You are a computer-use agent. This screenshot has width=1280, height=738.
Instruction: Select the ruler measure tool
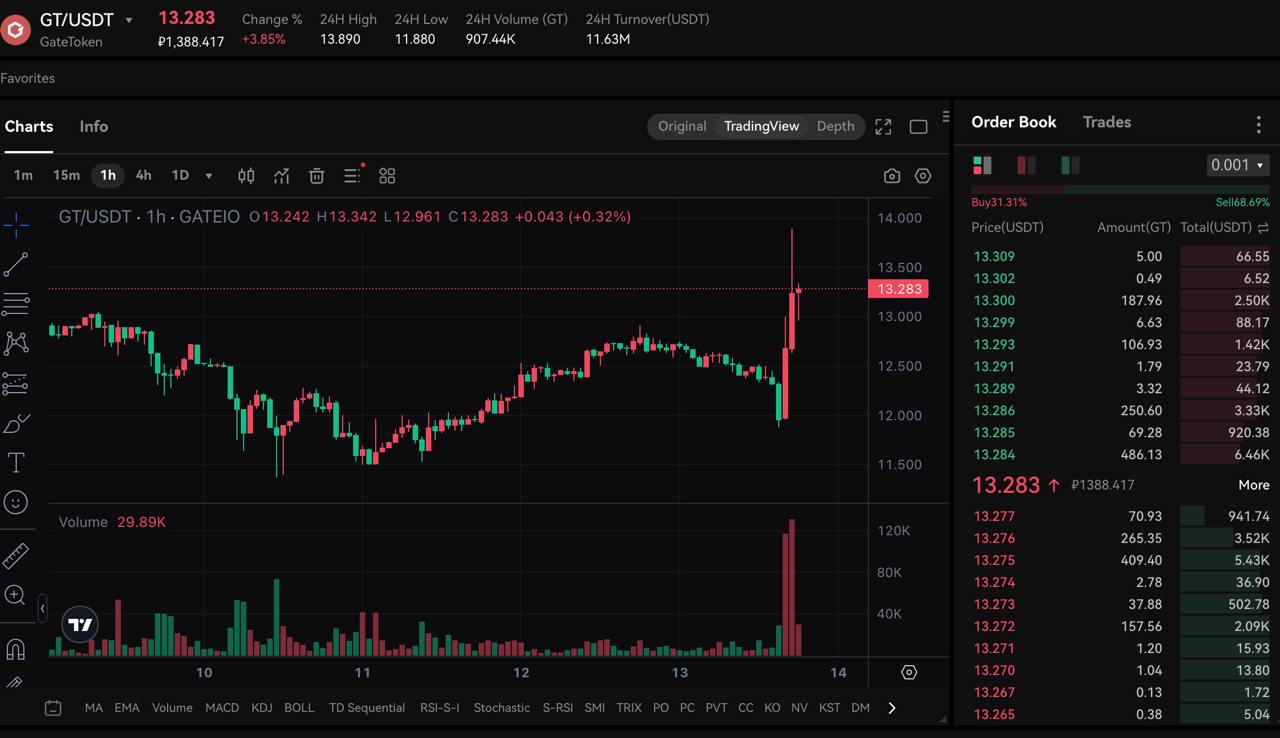point(16,555)
